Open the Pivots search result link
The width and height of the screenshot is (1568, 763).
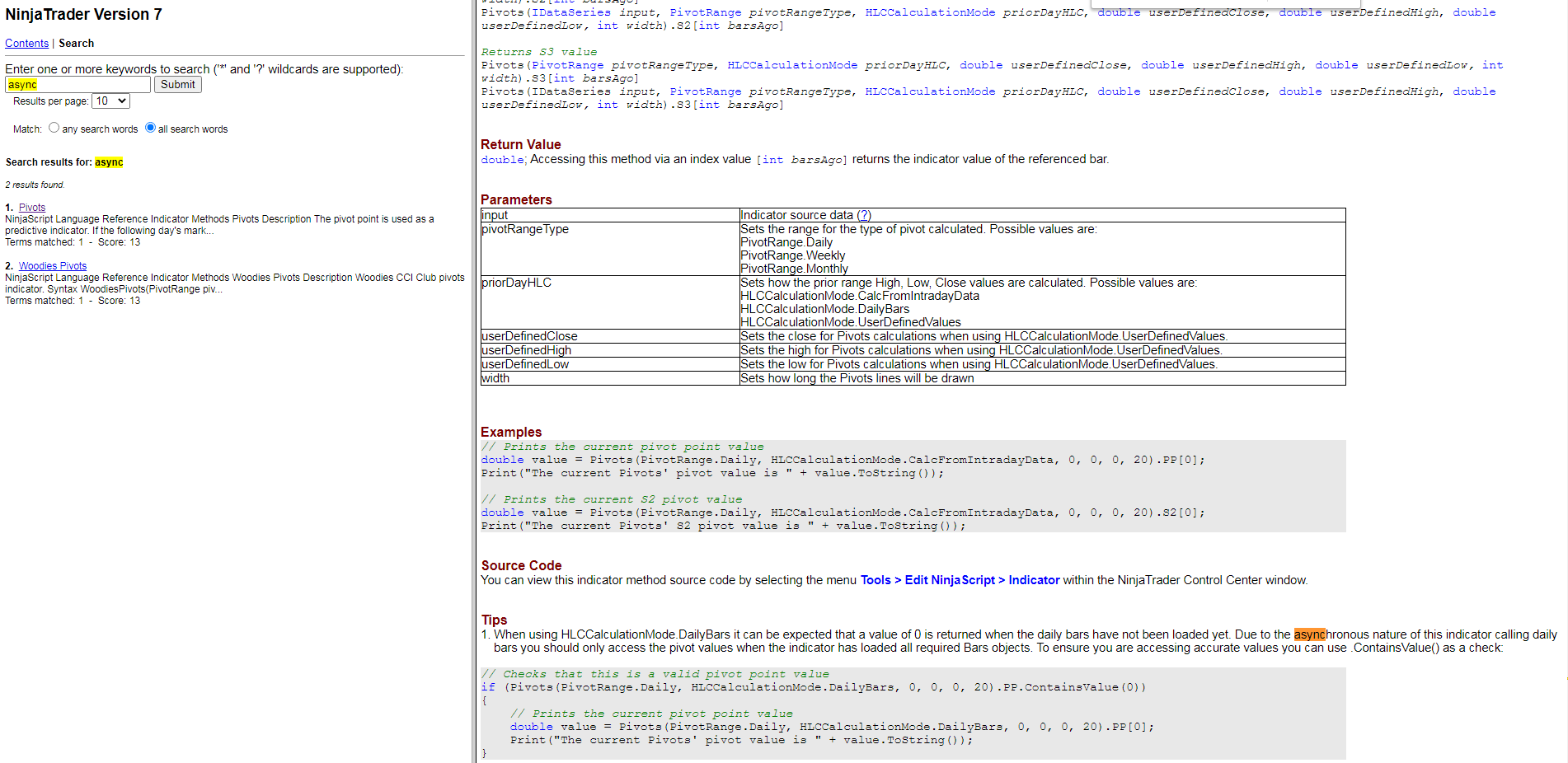(32, 208)
